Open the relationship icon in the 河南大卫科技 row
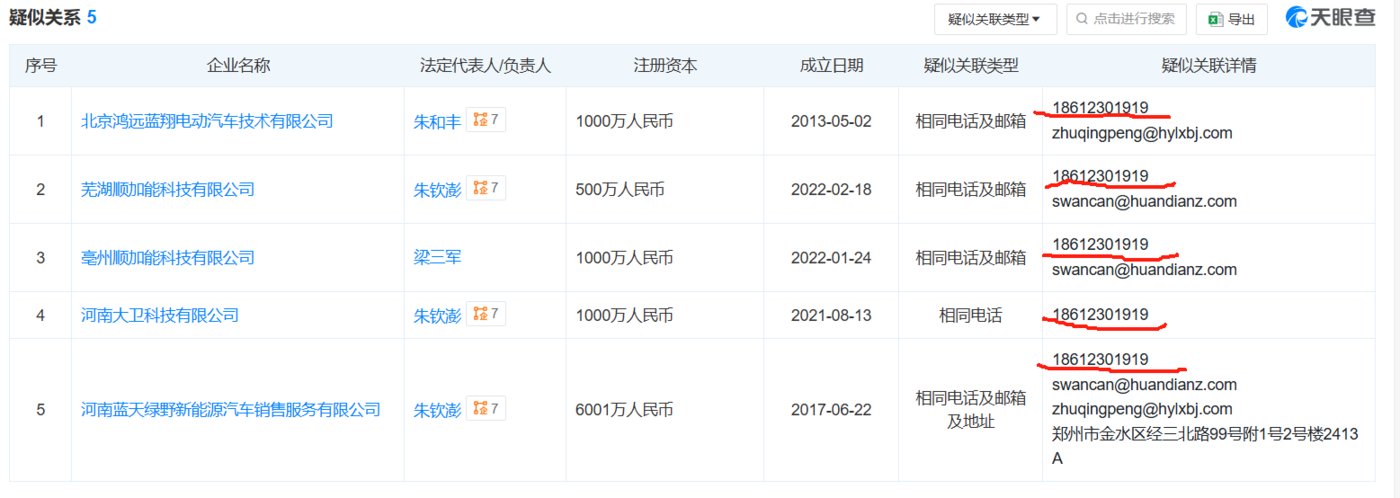The image size is (1400, 498). click(x=486, y=315)
